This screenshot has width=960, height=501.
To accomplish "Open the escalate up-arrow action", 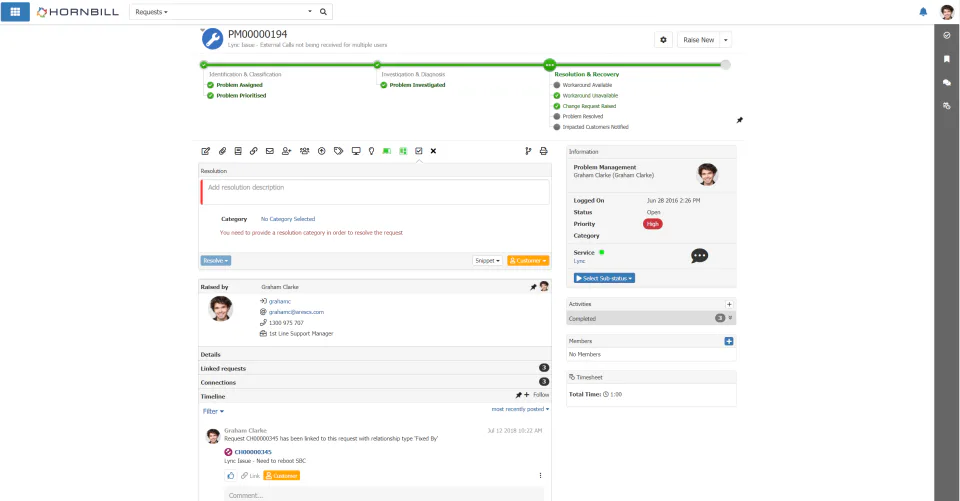I will tap(321, 151).
